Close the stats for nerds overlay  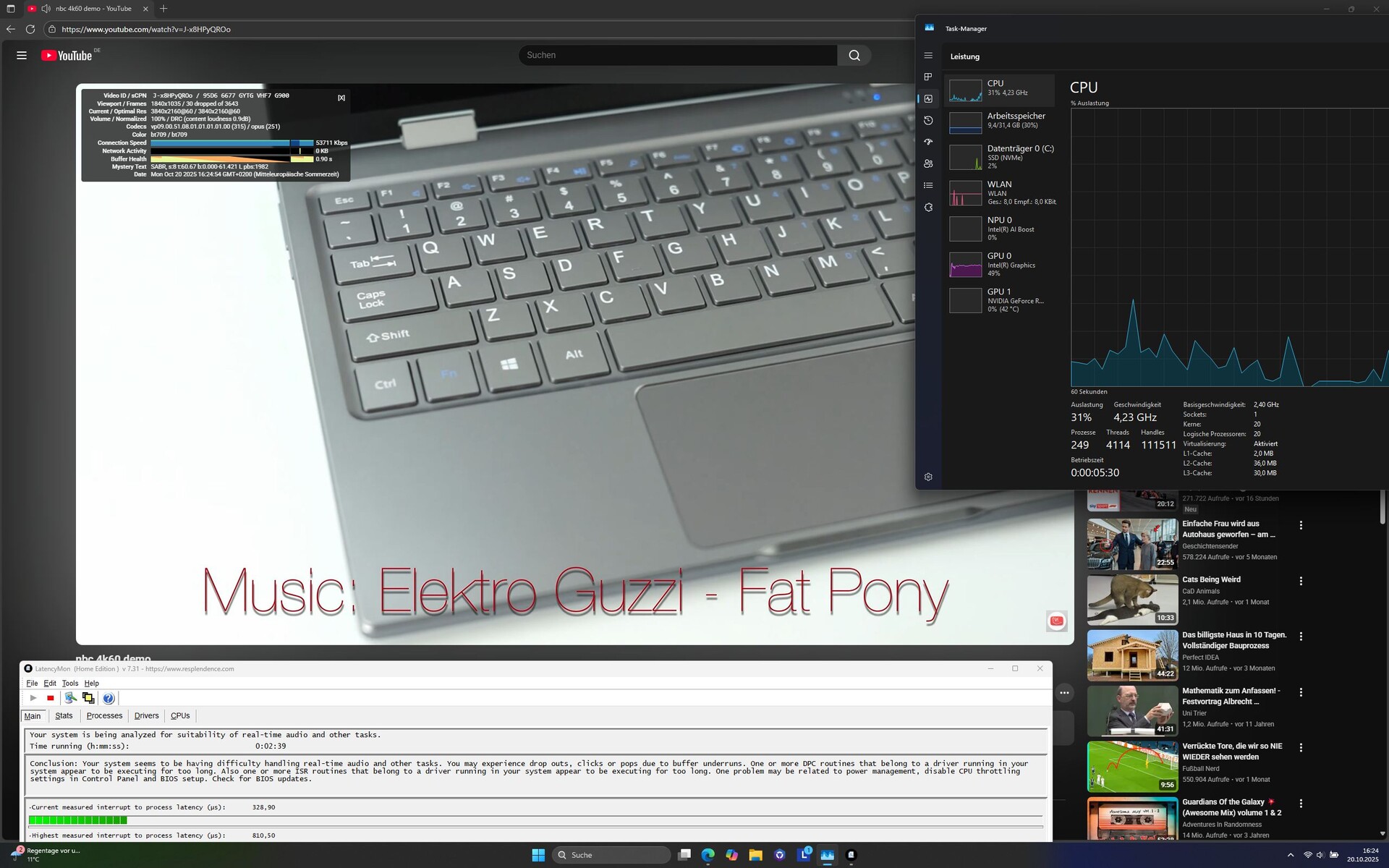[341, 98]
